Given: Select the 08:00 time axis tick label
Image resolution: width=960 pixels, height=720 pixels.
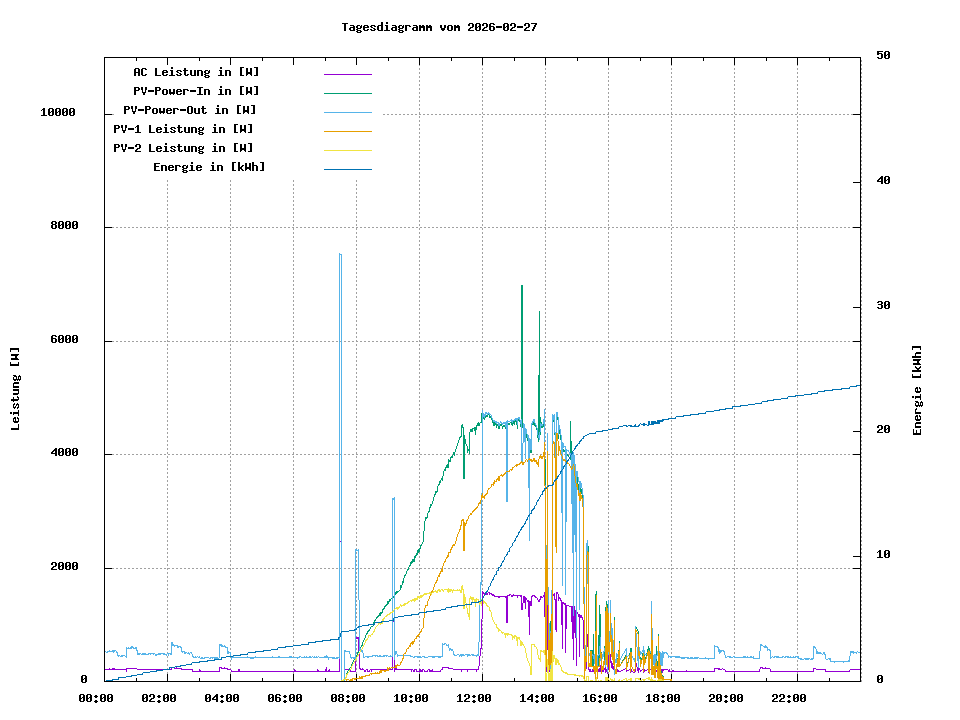Looking at the screenshot, I should (348, 698).
